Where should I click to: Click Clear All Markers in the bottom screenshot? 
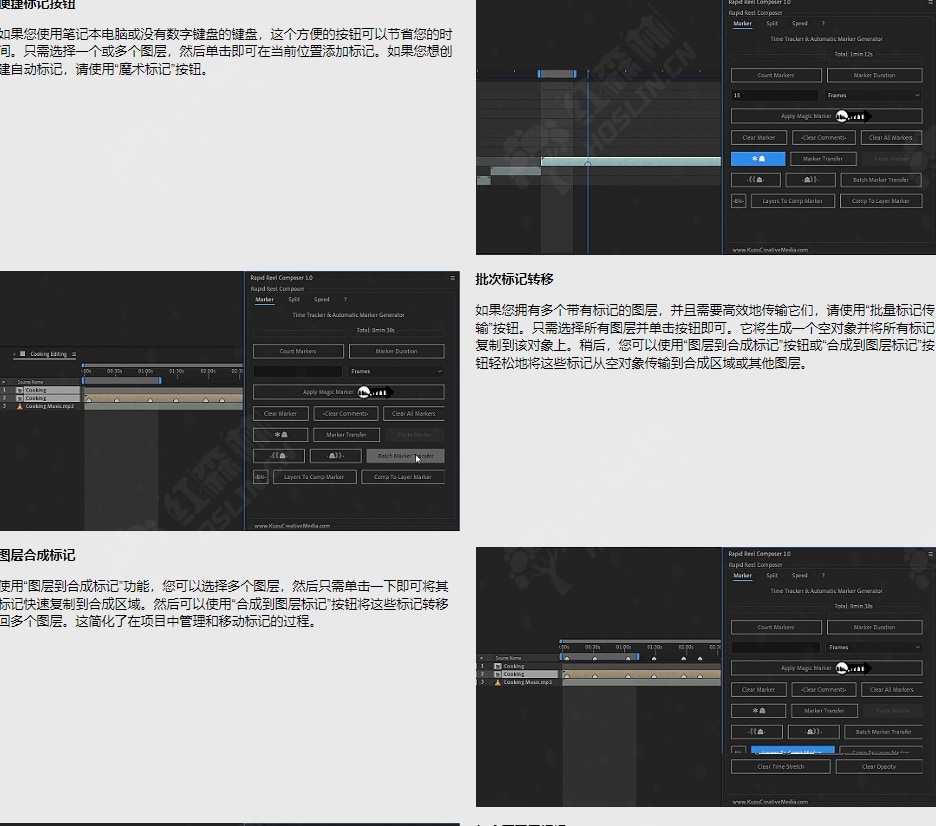tap(892, 689)
